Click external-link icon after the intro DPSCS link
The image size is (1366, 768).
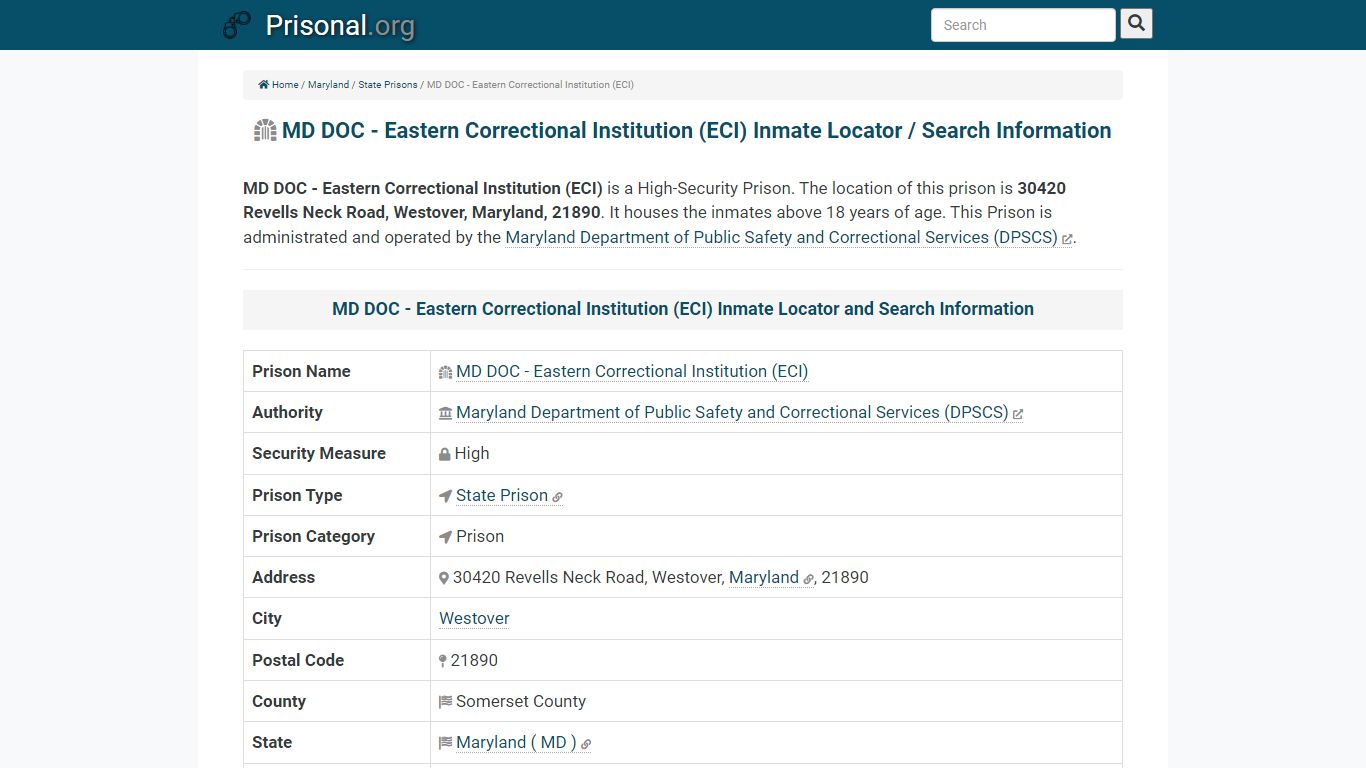point(1067,239)
